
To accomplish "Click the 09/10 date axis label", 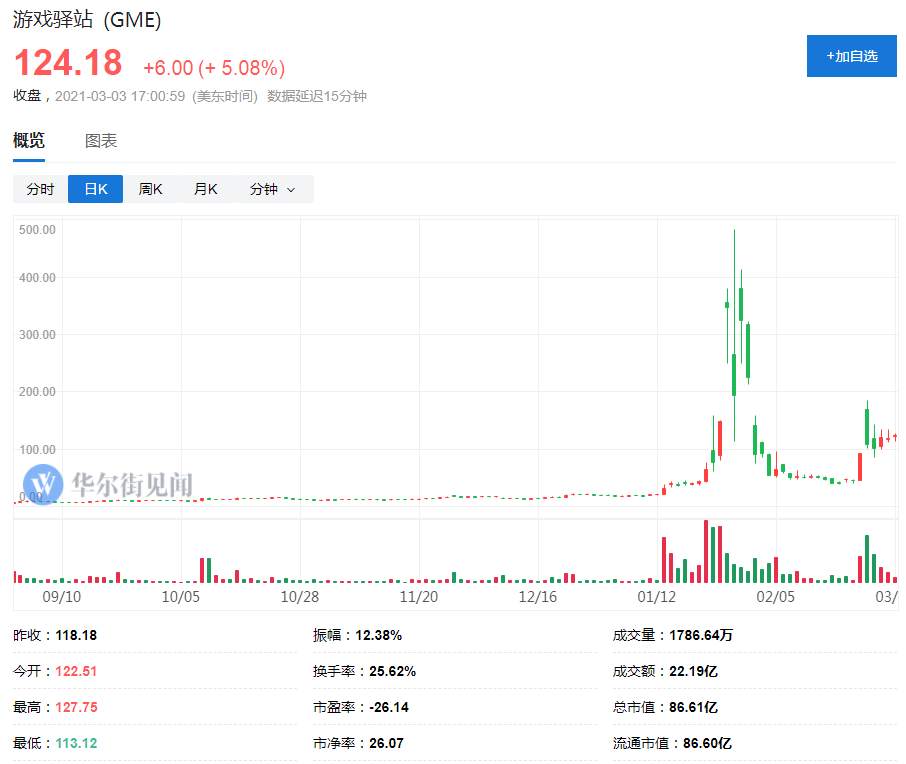I will point(62,596).
